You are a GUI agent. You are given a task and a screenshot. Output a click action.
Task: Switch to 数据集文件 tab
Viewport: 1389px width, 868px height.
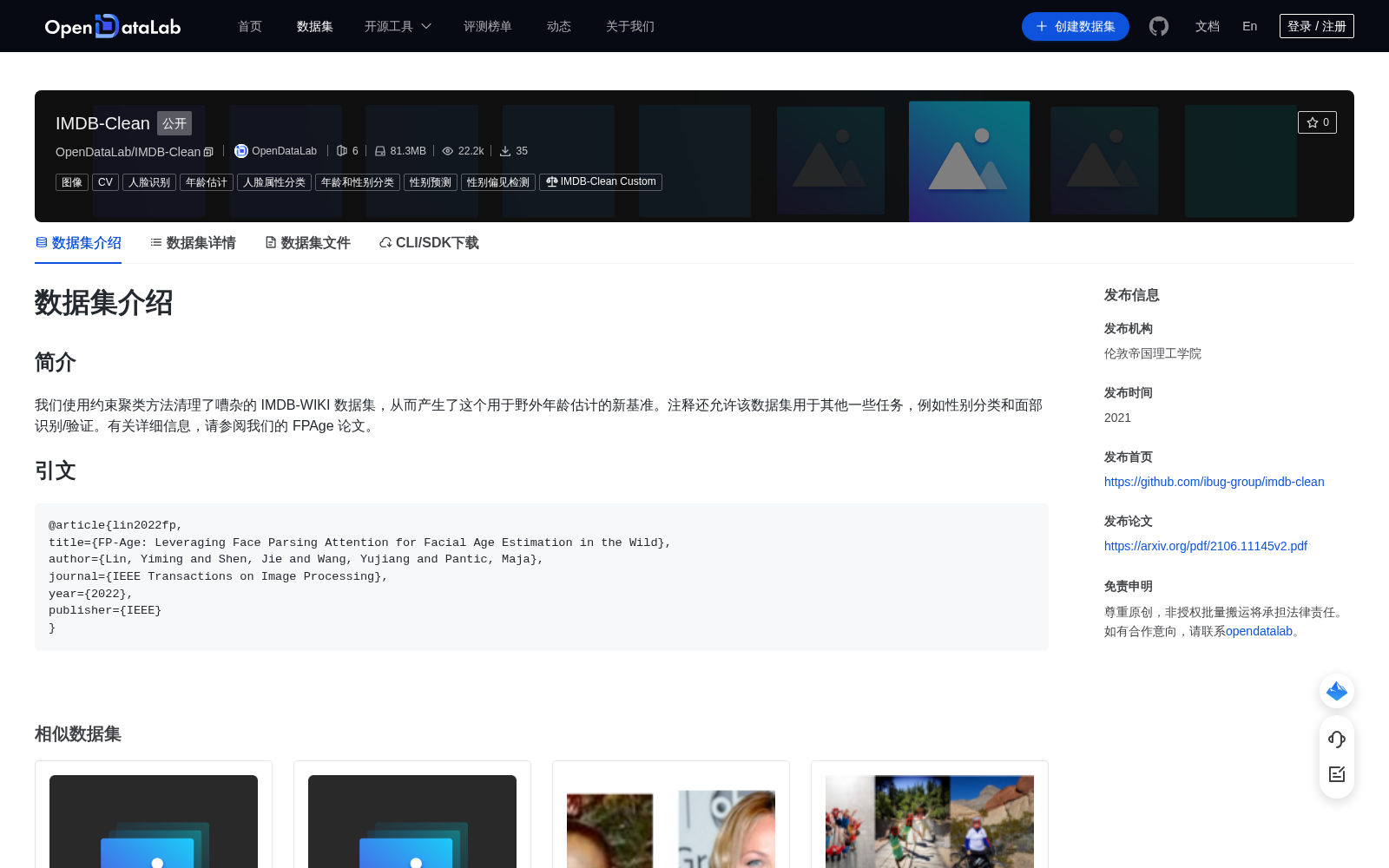[x=307, y=243]
